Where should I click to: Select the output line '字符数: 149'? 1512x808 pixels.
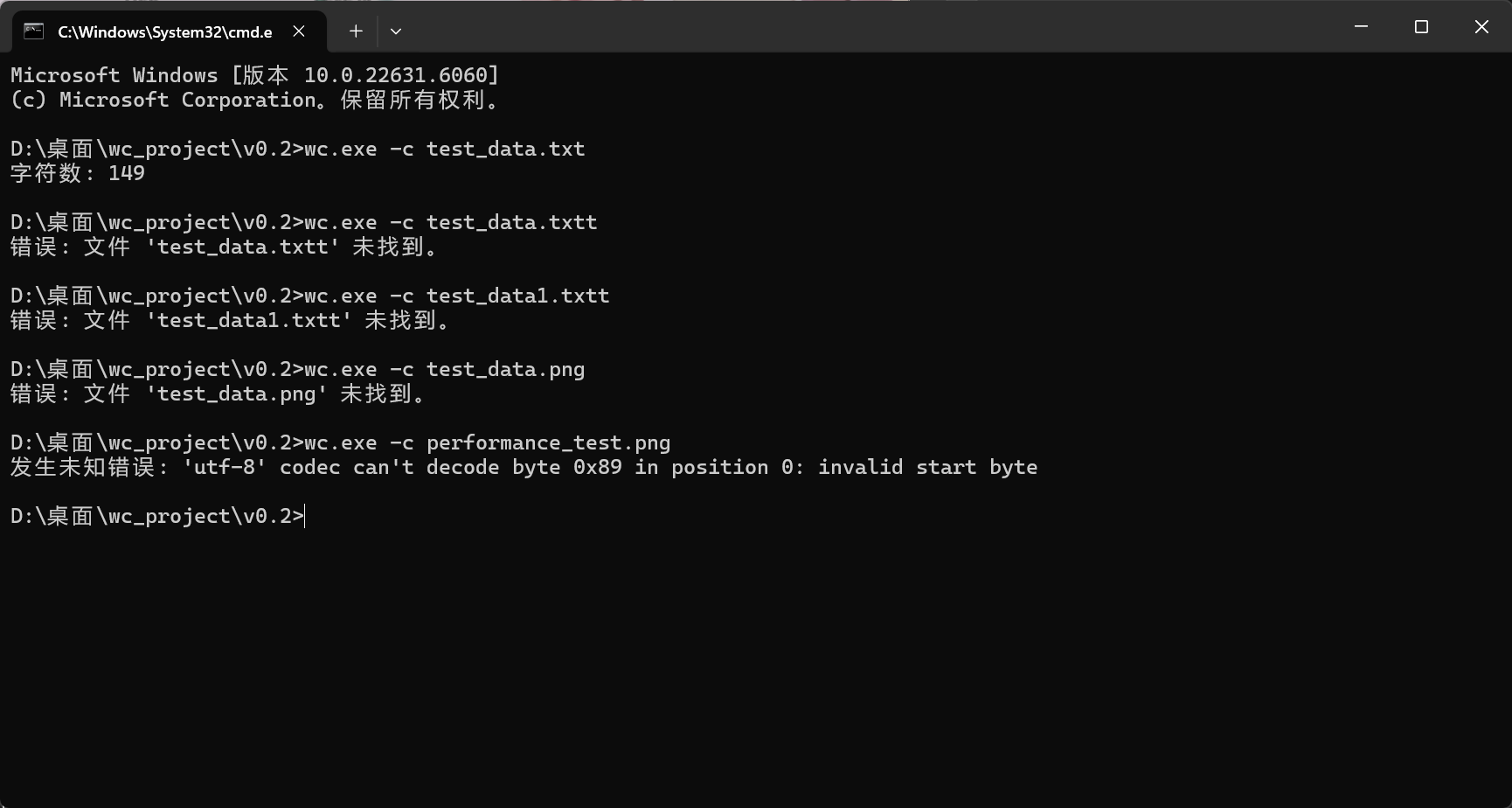pyautogui.click(x=76, y=173)
